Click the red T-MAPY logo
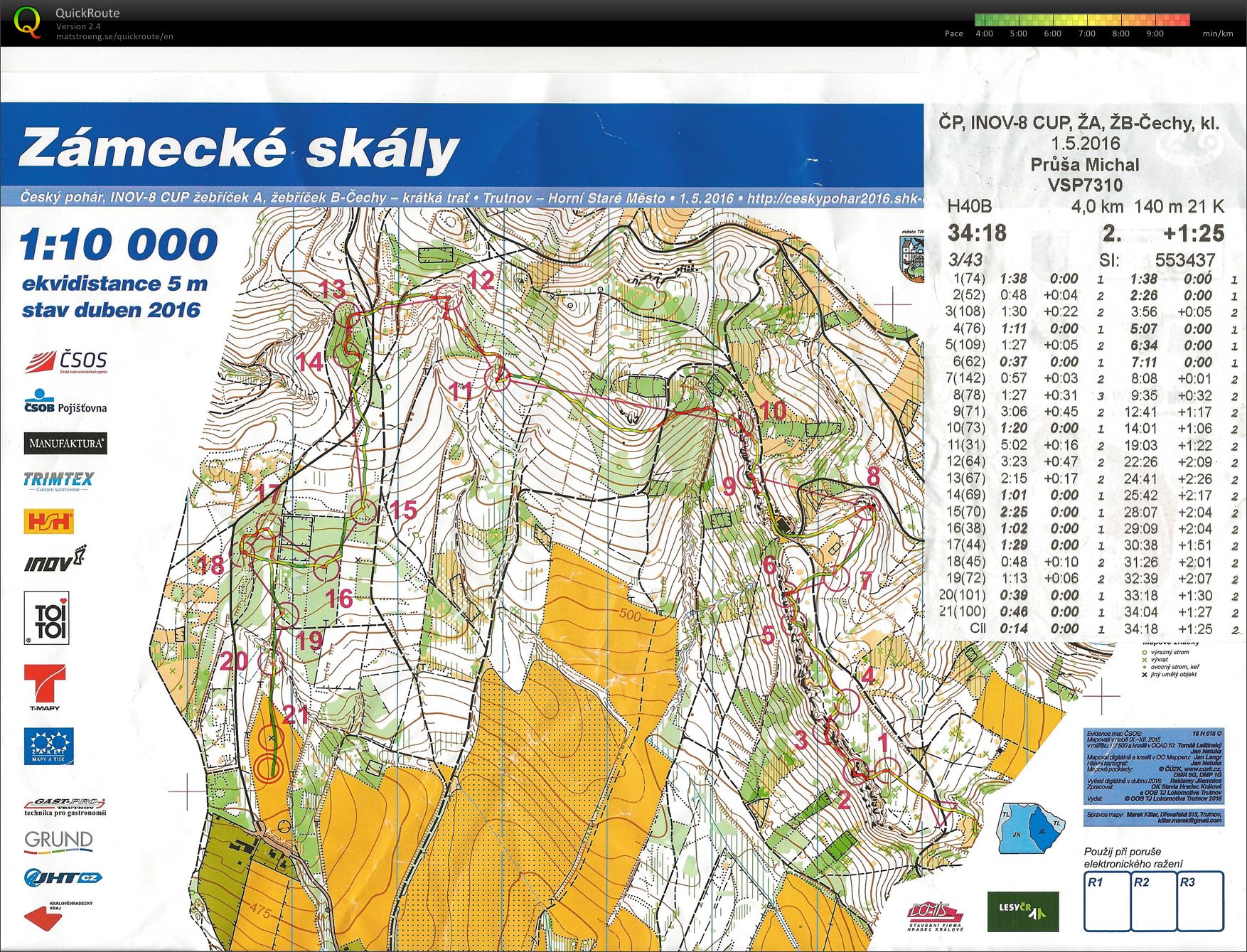Screen dimensions: 1247x952 pos(45,688)
